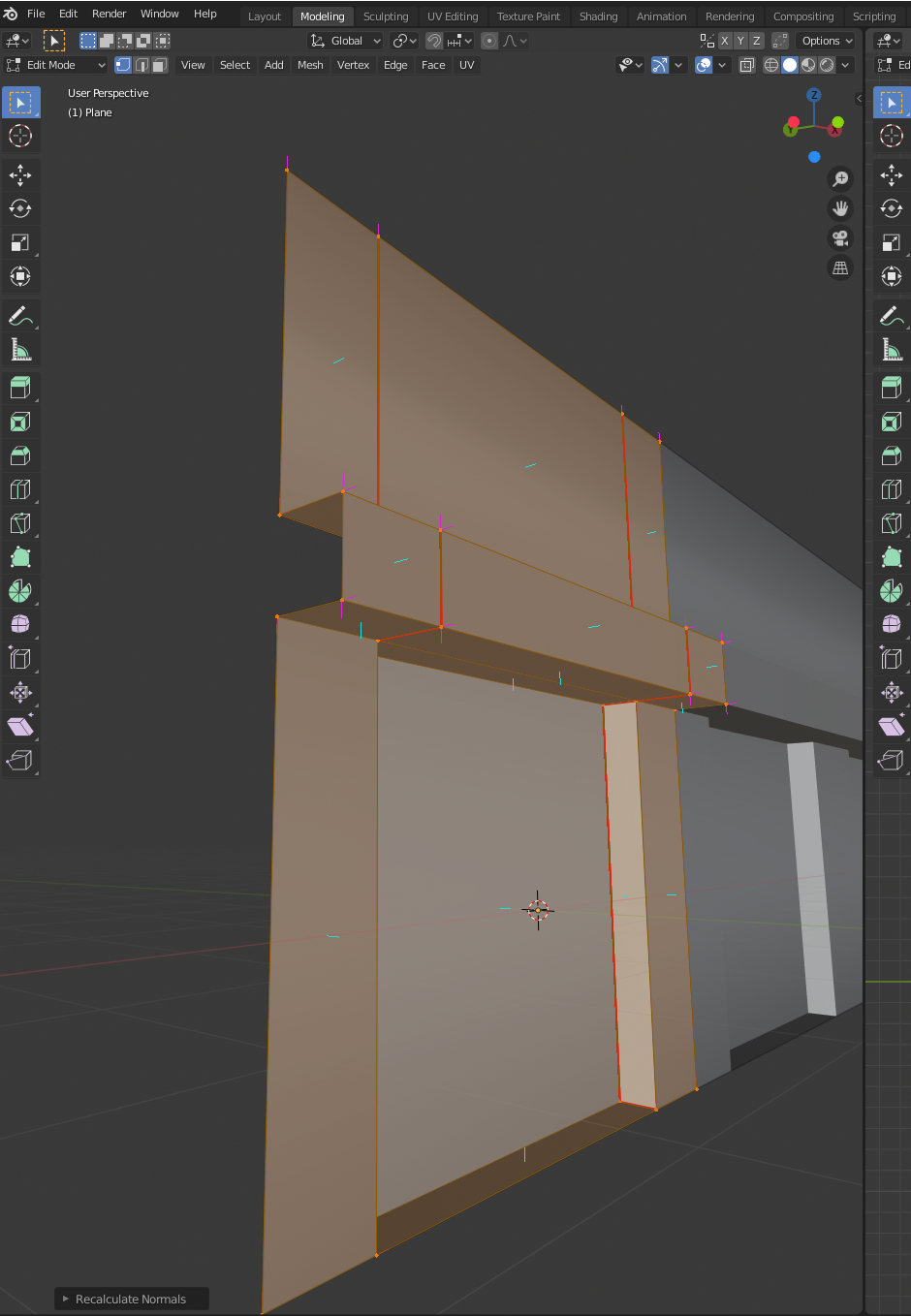Activate the Spin tool in the left toolbar
The image size is (911, 1316).
tap(20, 591)
